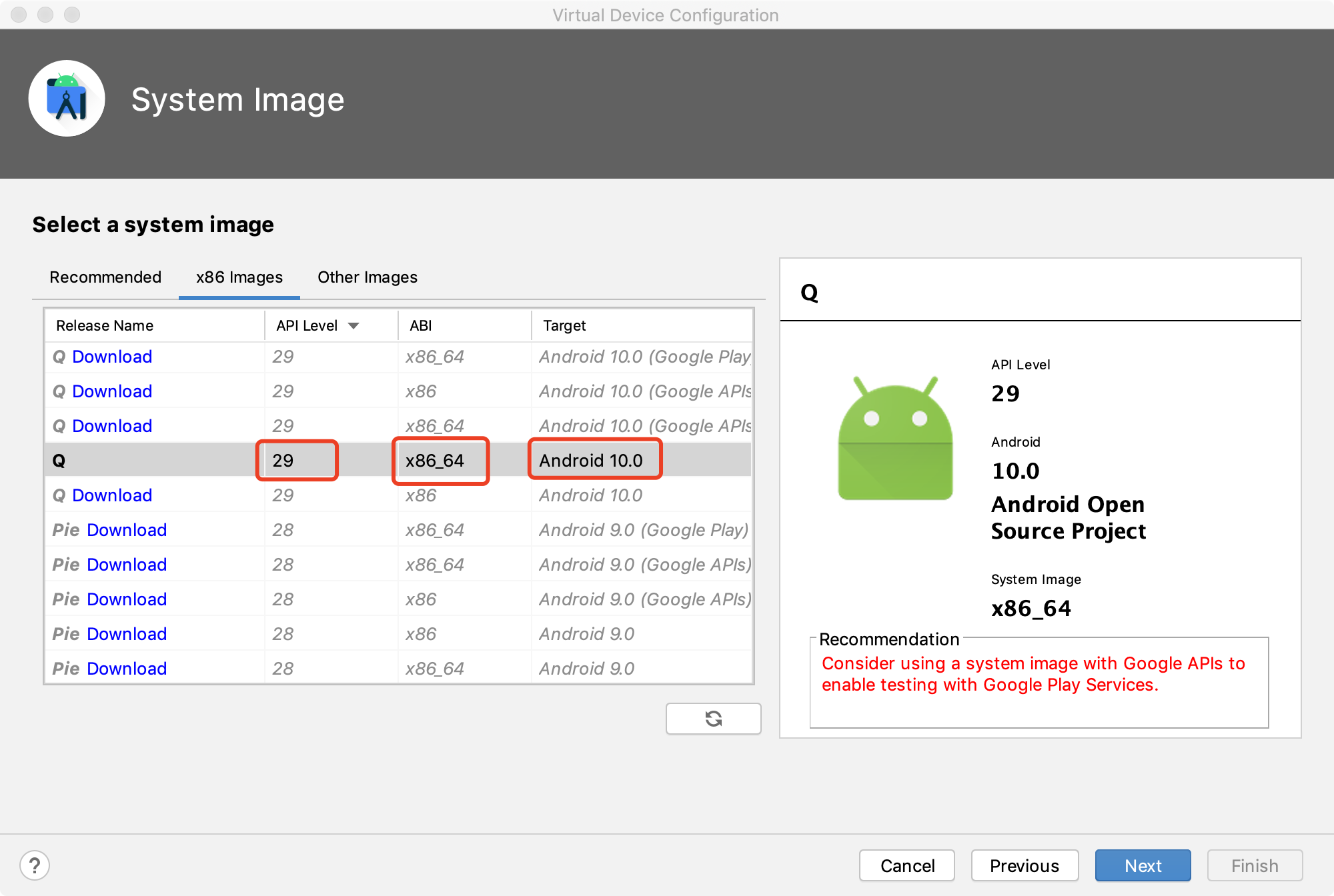Open the help question mark button

(35, 865)
